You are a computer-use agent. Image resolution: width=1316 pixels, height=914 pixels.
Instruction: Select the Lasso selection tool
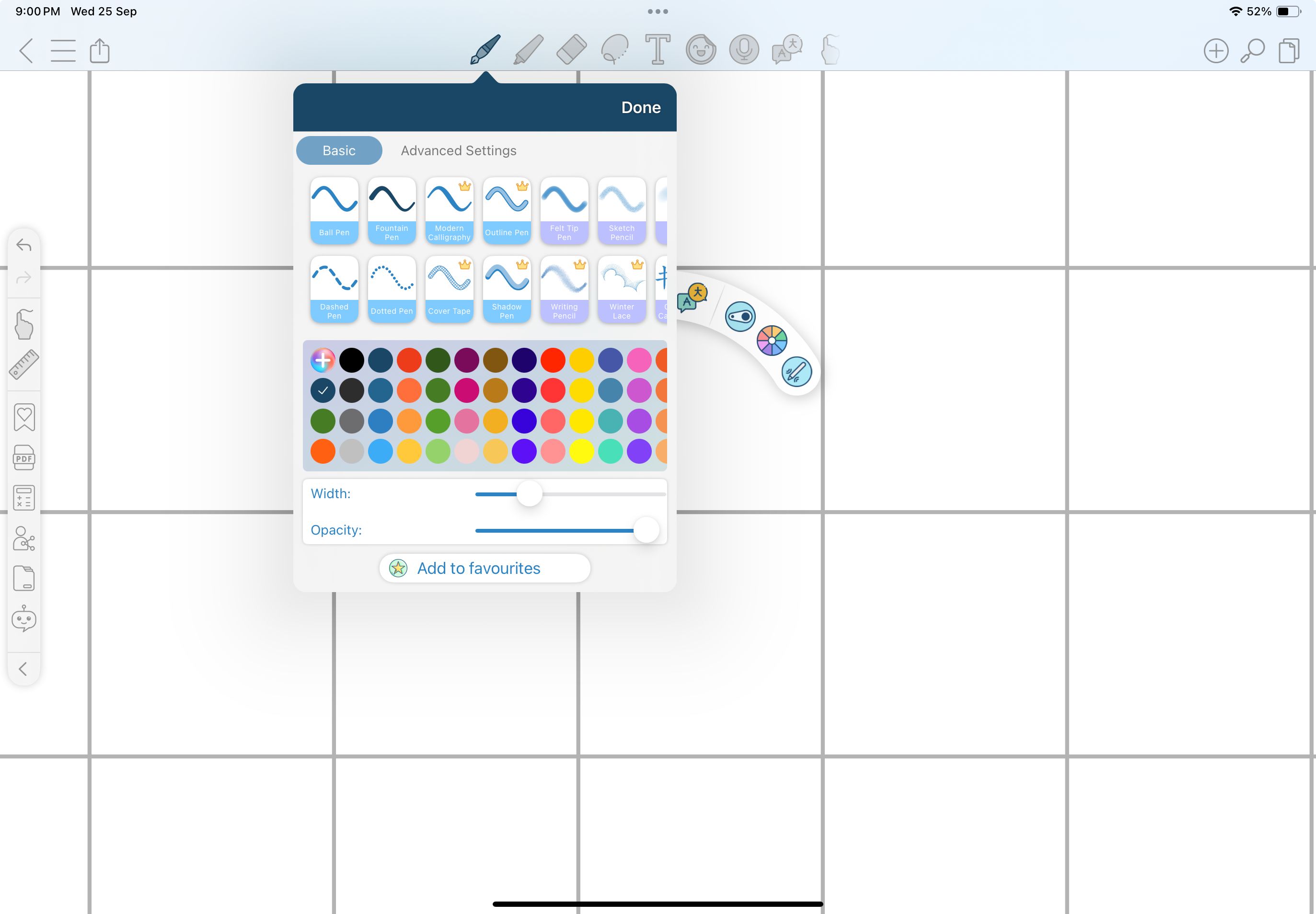click(613, 50)
